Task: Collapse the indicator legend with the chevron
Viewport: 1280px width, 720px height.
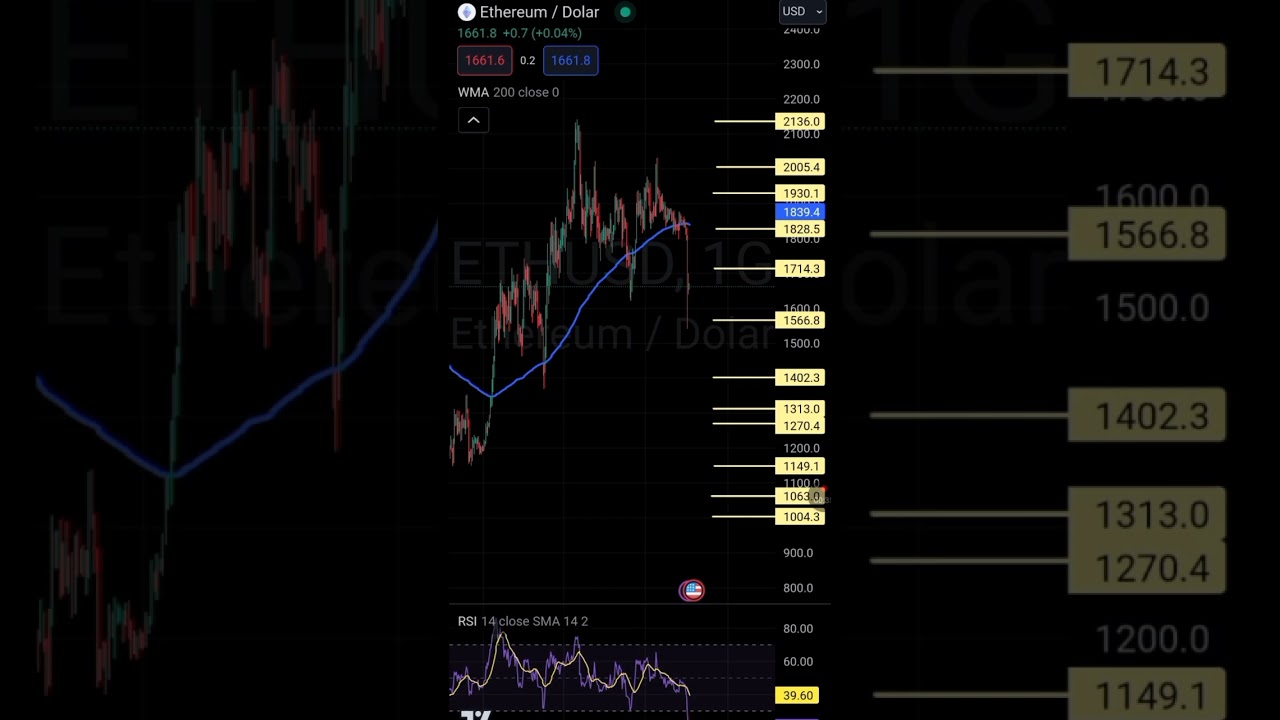Action: 474,120
